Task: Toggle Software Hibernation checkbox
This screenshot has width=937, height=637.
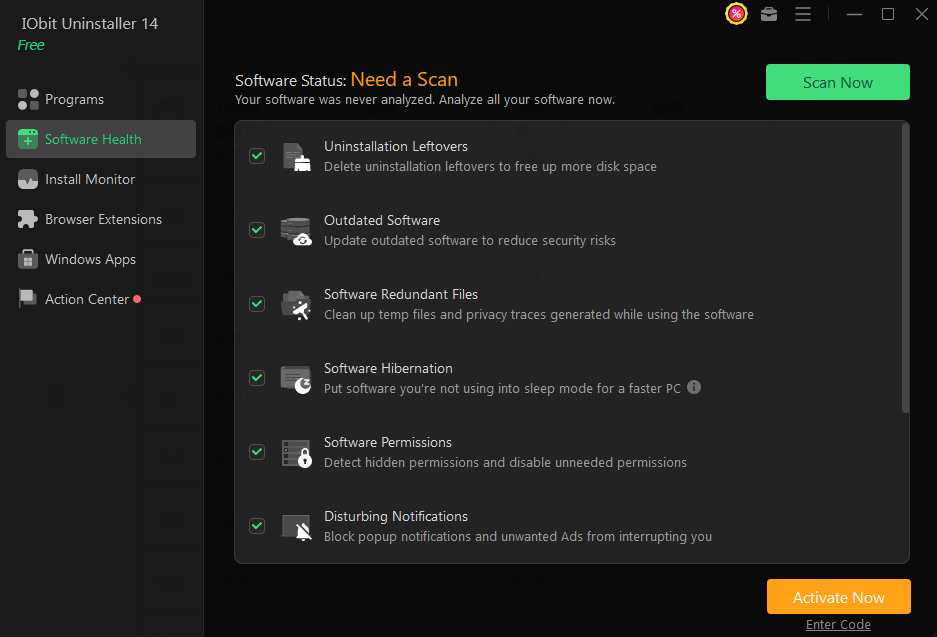Action: 257,378
